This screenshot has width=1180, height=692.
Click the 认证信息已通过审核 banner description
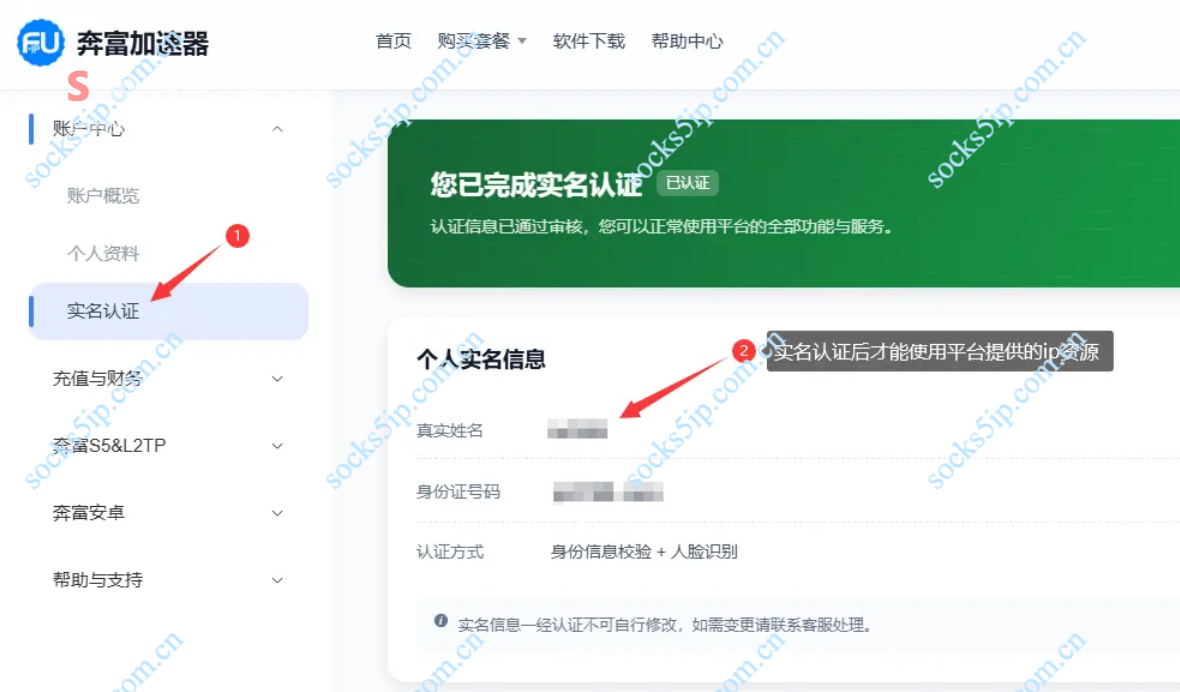tap(662, 226)
